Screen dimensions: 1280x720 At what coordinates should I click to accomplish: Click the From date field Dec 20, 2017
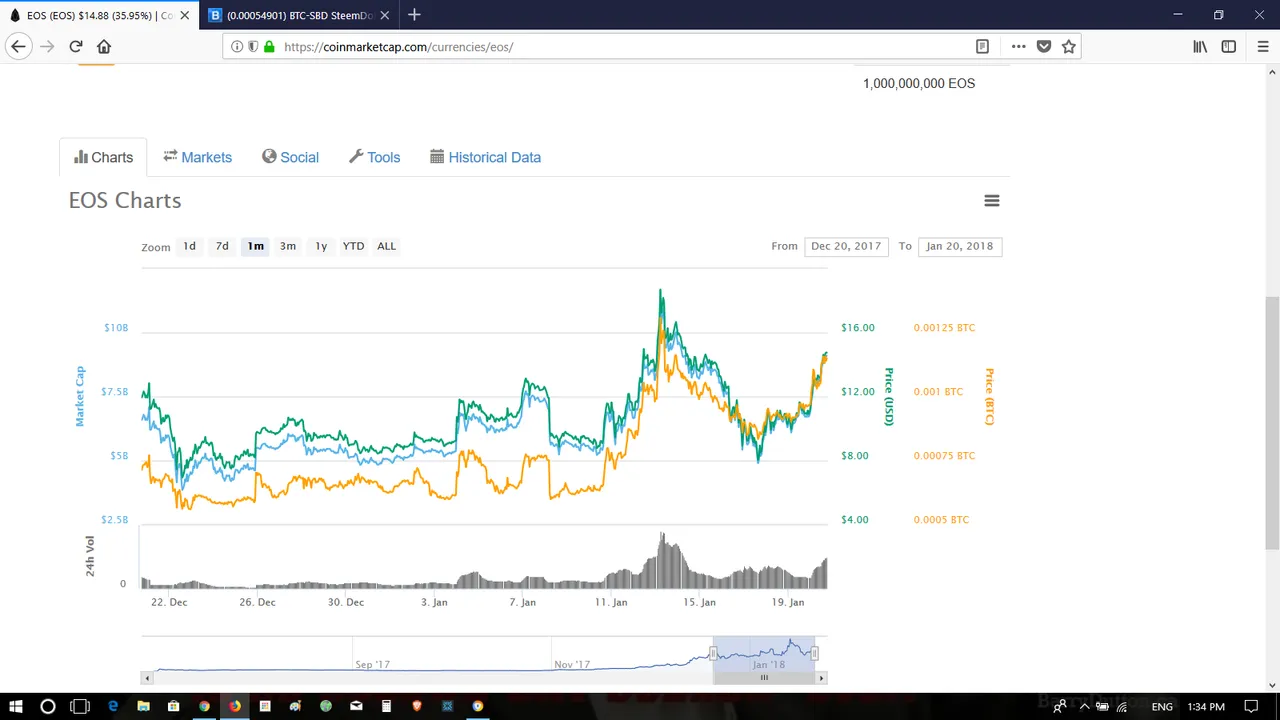click(x=846, y=246)
